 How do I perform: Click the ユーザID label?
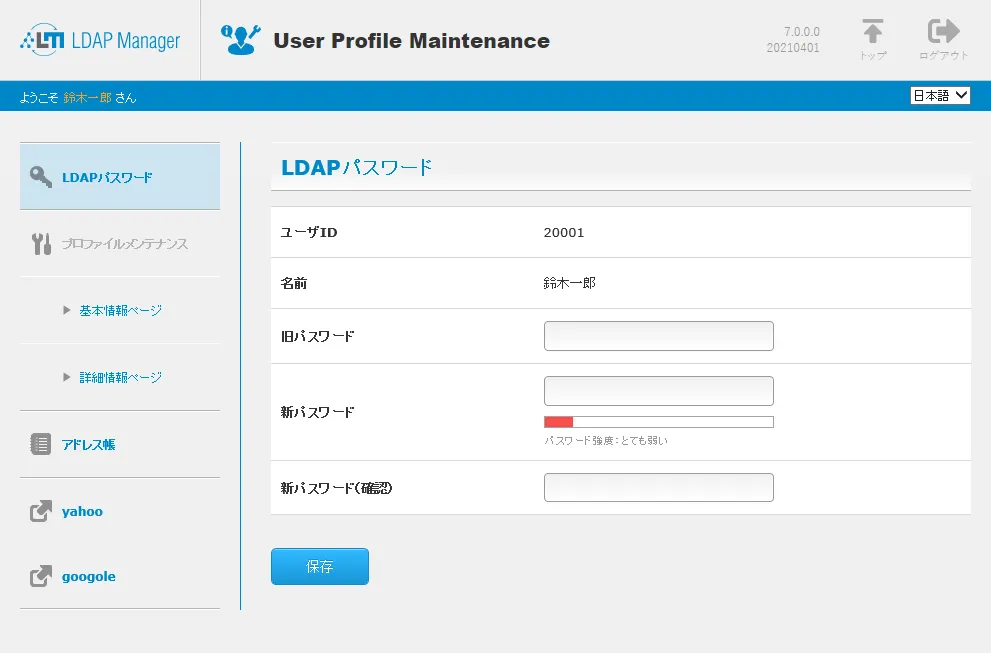[x=309, y=233]
